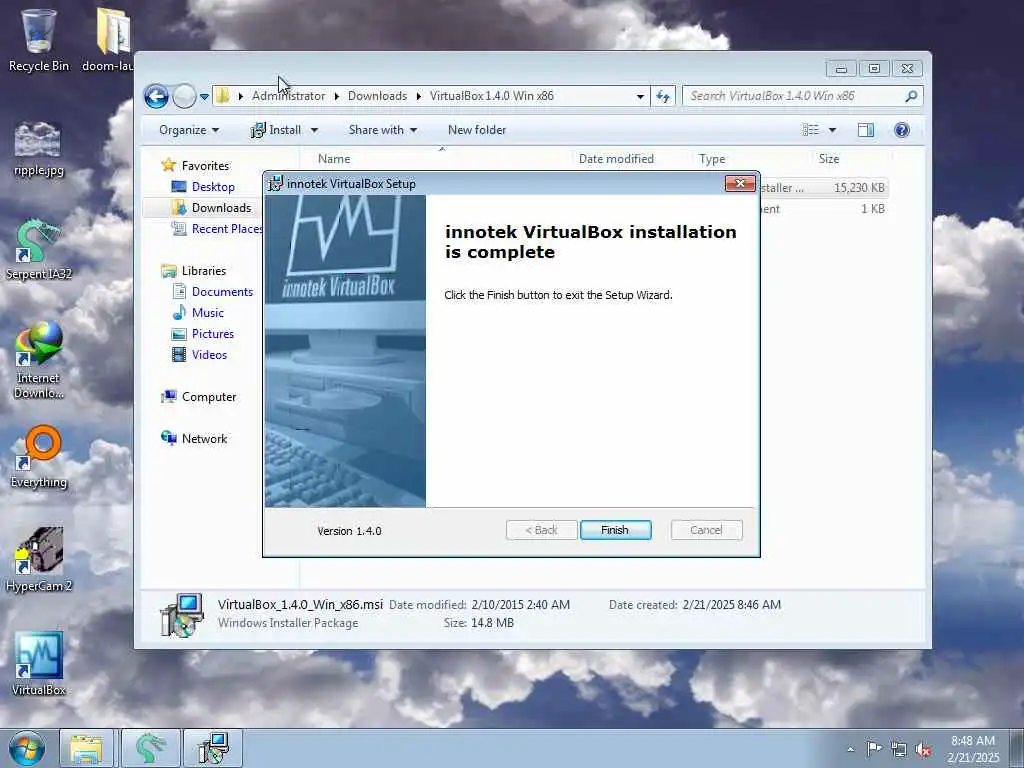Screen dimensions: 1024x768
Task: Open the Organize menu
Action: [x=189, y=130]
